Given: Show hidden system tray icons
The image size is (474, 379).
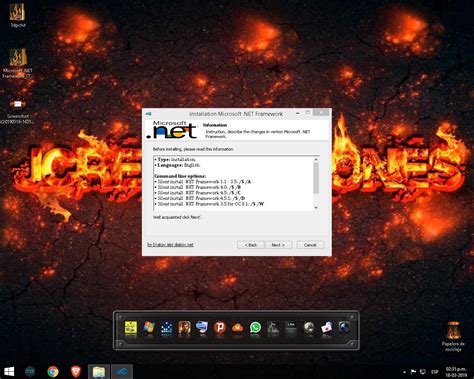Looking at the screenshot, I should tap(404, 372).
